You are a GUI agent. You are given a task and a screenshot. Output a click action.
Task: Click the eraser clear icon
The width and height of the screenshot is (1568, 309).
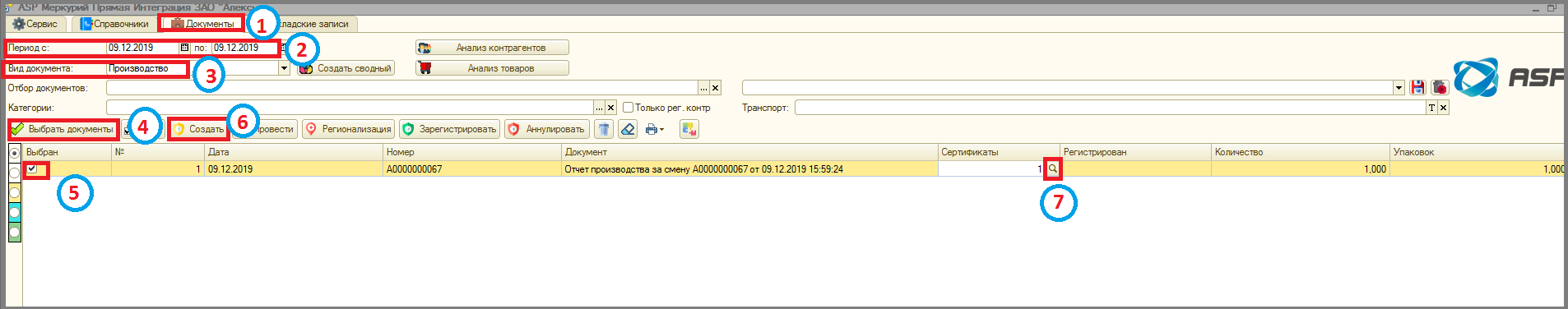(628, 129)
